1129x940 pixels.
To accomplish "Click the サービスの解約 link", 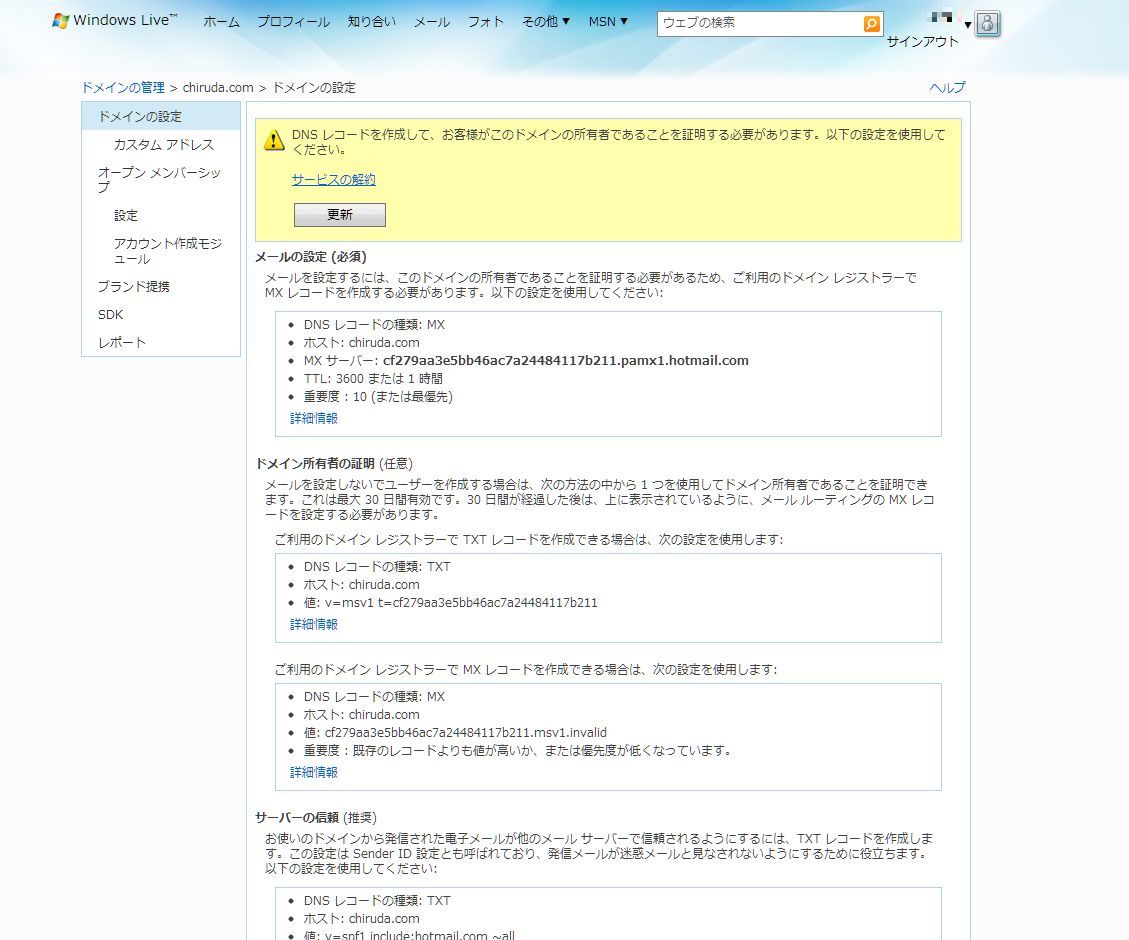I will pyautogui.click(x=333, y=180).
